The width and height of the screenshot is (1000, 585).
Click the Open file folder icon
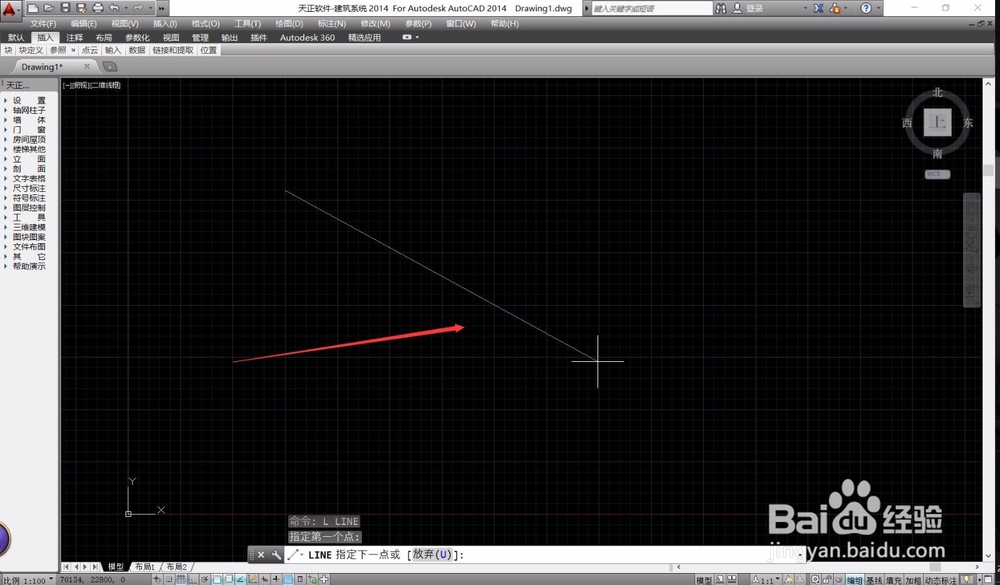tap(49, 8)
